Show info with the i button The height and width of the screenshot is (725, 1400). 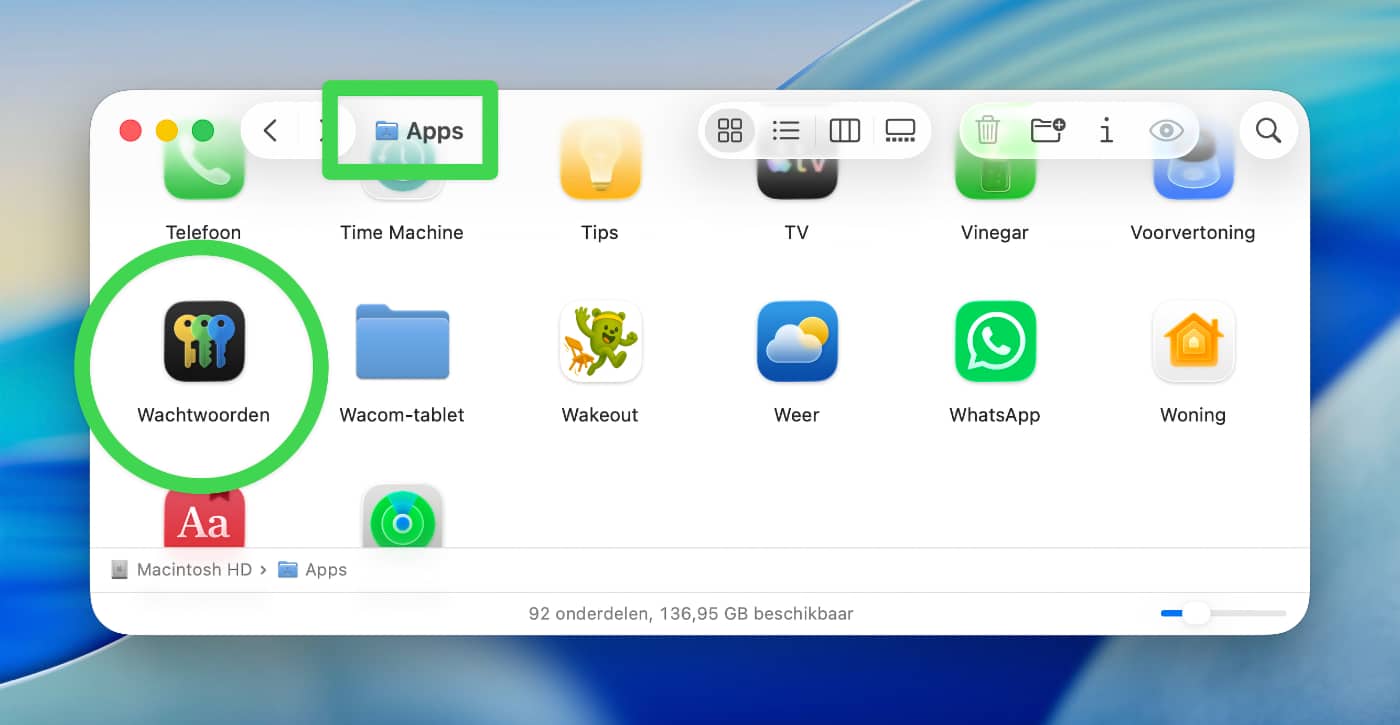[x=1106, y=130]
